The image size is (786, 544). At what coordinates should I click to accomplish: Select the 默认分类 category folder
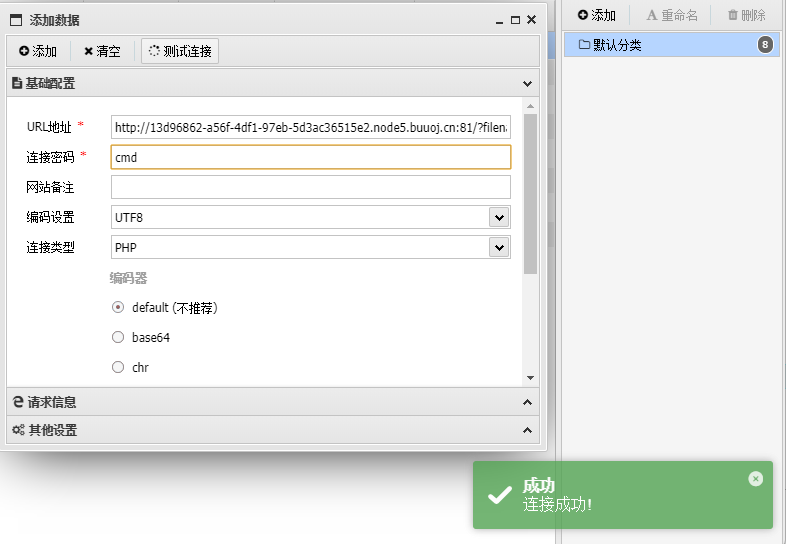(x=617, y=44)
